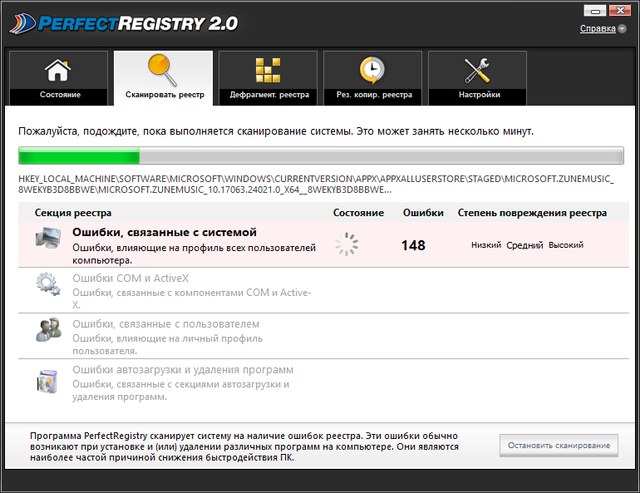The width and height of the screenshot is (640, 493).
Task: Click the magnifier icon for registry scan
Action: (x=163, y=70)
